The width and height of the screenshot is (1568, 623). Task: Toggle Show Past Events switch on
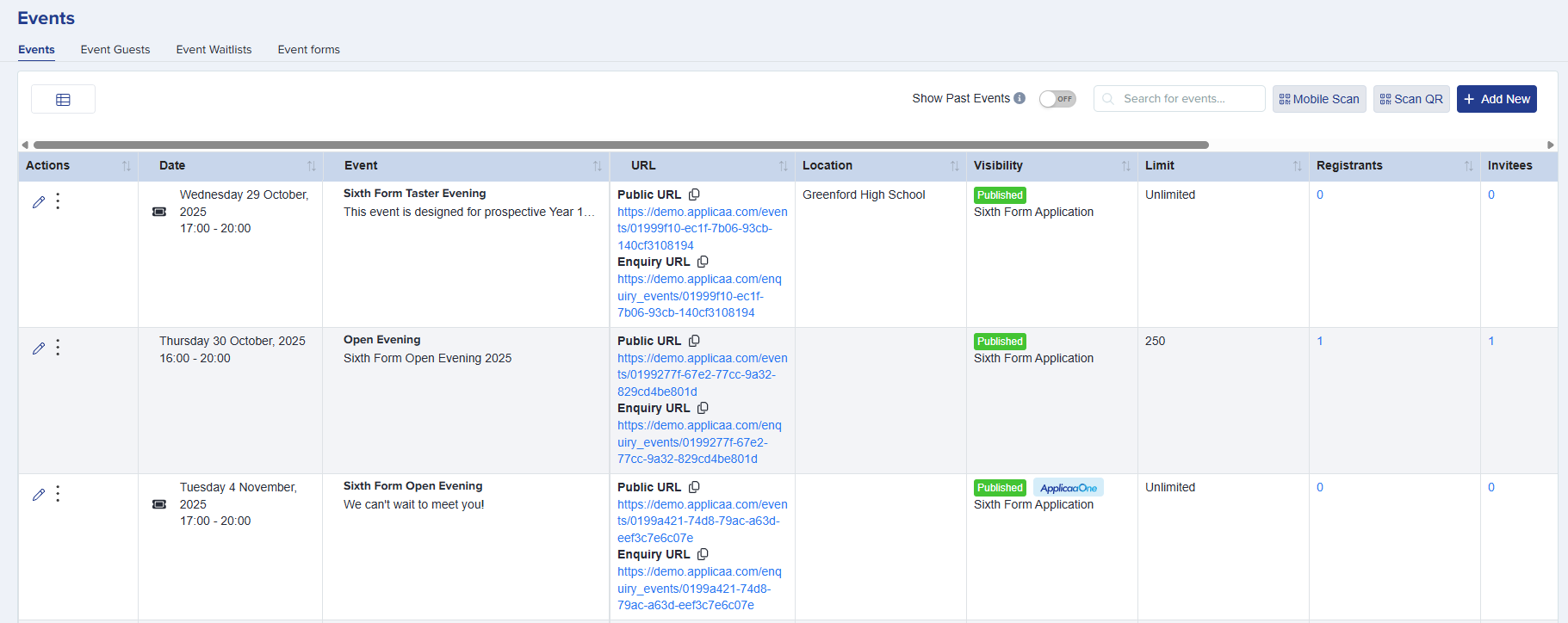(x=1057, y=99)
